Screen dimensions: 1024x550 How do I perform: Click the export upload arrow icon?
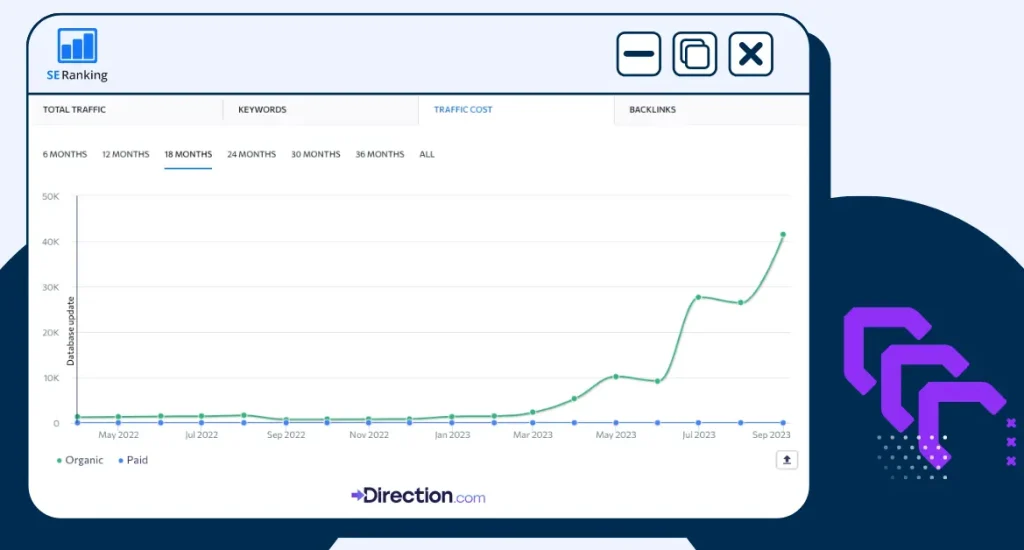[787, 459]
